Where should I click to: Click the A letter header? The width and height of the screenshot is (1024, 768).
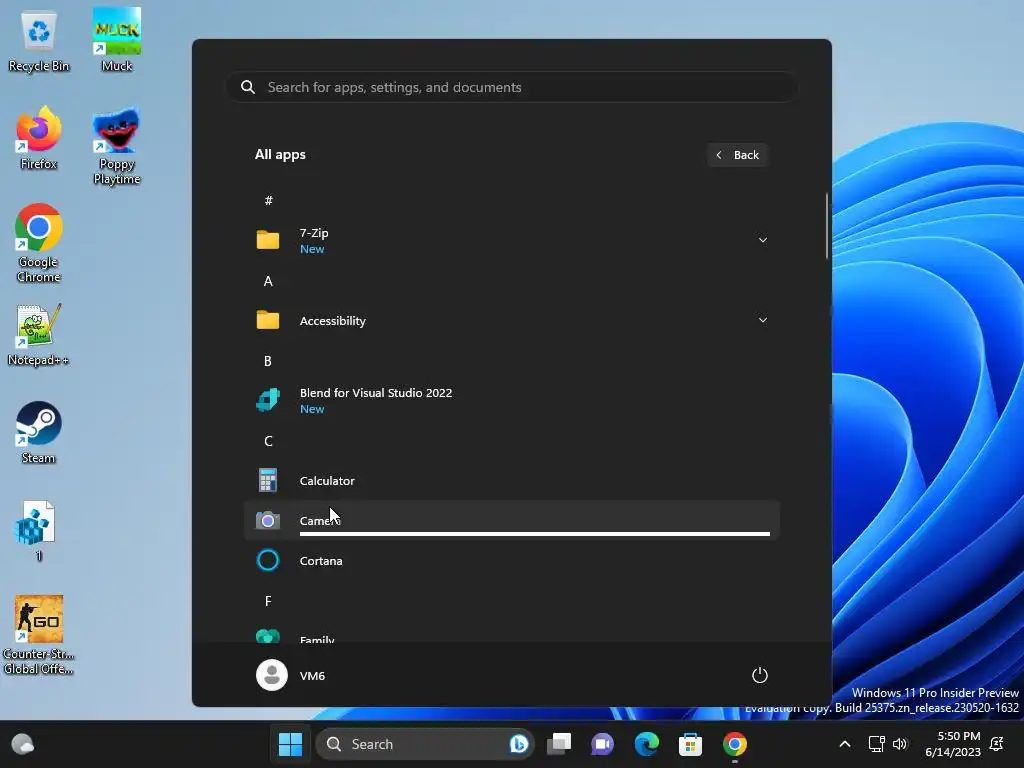(268, 281)
